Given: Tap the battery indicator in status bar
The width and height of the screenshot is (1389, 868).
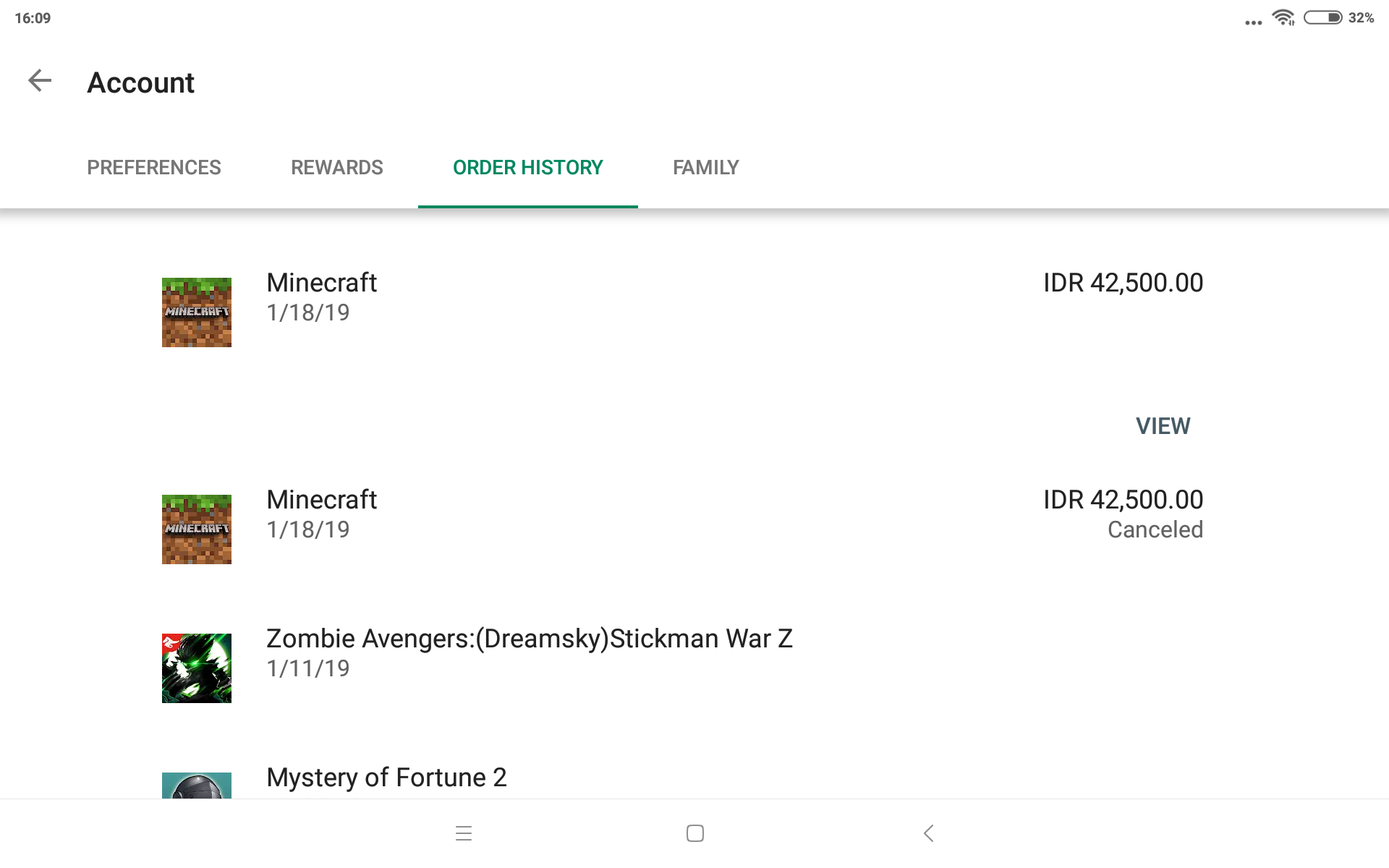Looking at the screenshot, I should (1322, 17).
